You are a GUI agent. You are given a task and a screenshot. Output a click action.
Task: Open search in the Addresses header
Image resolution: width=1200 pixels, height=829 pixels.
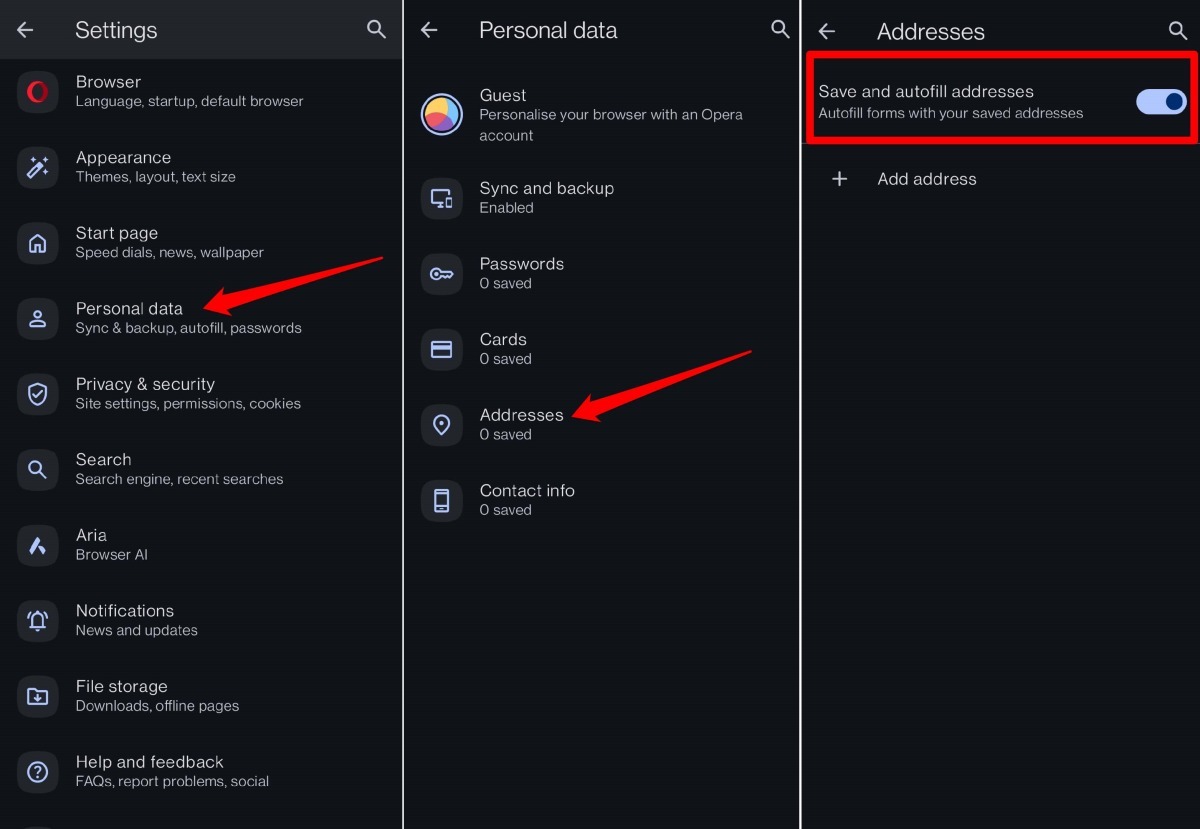[x=1178, y=31]
